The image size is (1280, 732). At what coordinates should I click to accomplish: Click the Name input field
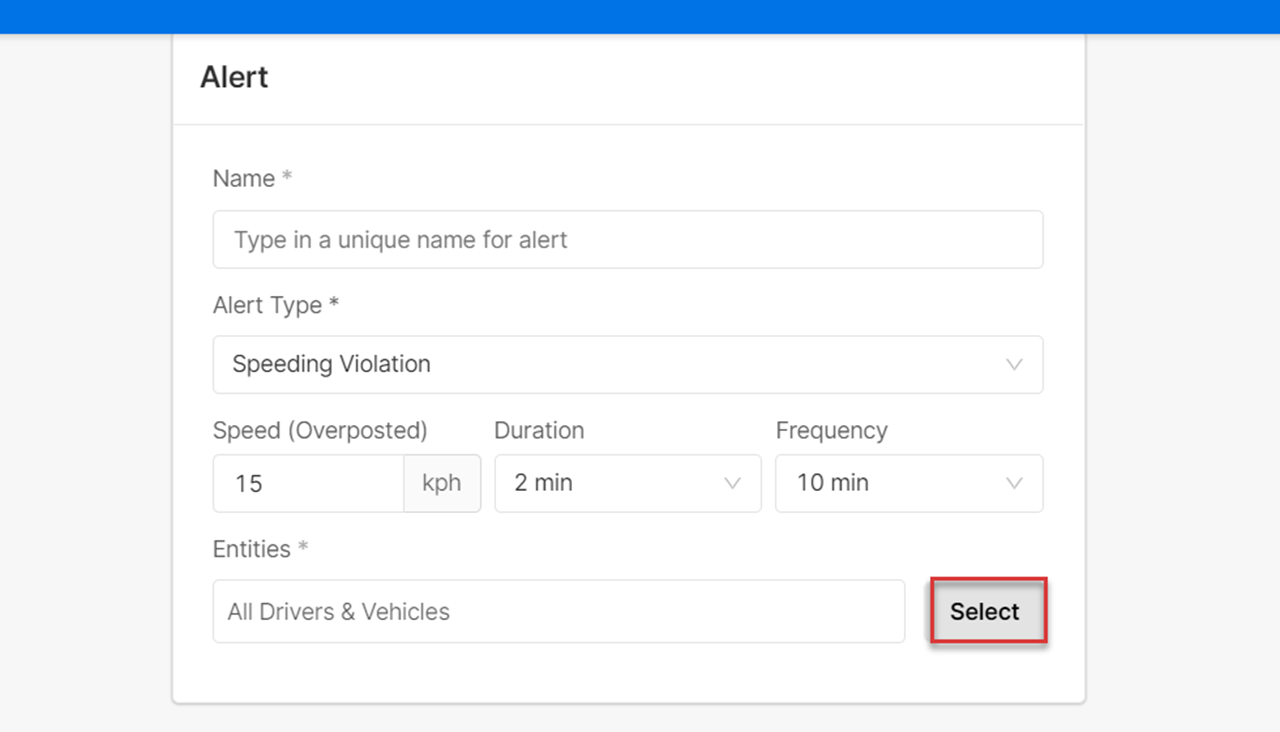[x=627, y=240]
